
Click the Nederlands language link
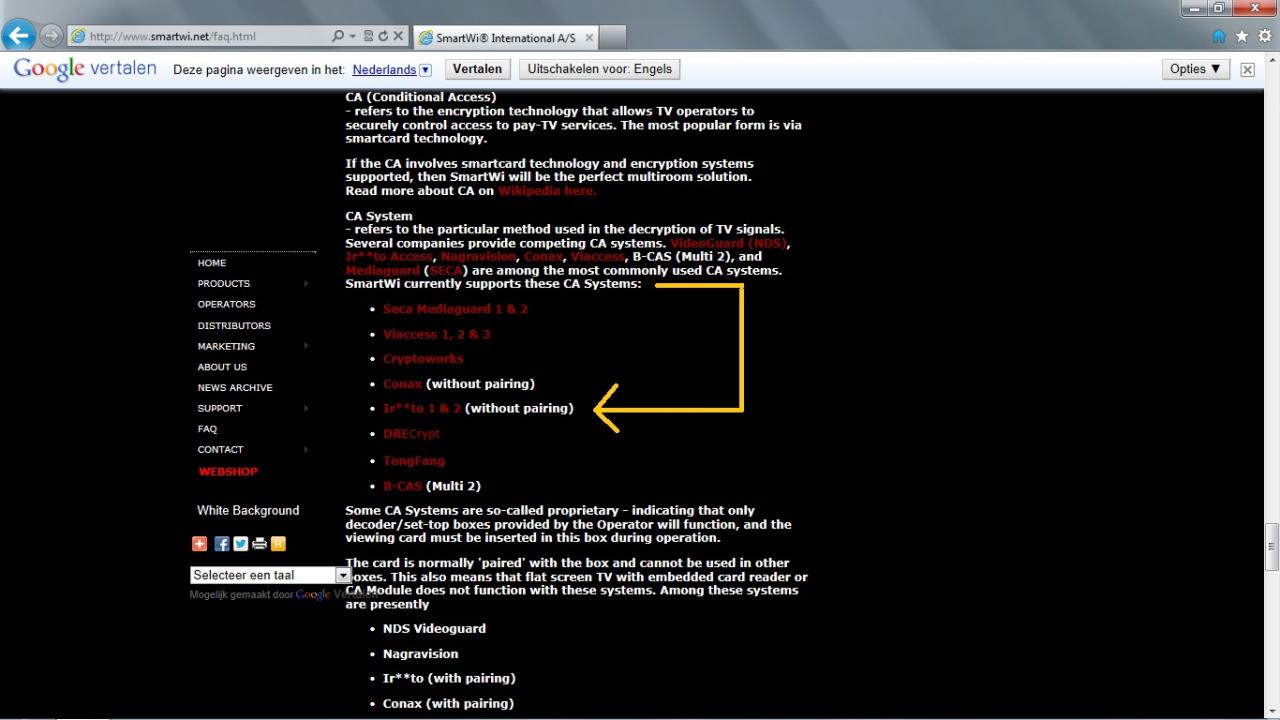(x=385, y=70)
